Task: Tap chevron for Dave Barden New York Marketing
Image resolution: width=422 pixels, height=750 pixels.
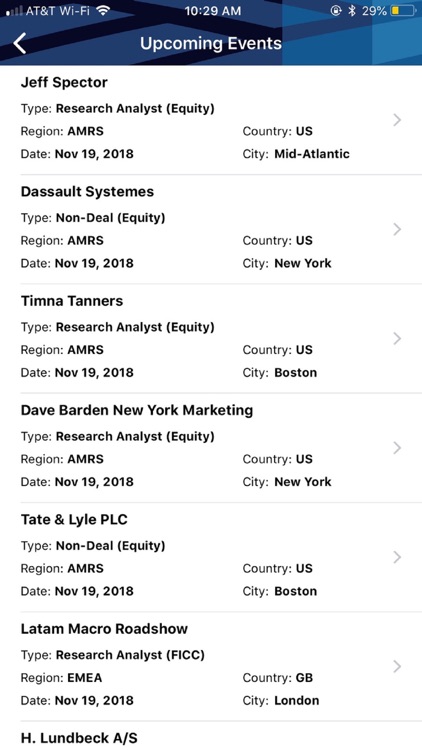Action: 397,448
